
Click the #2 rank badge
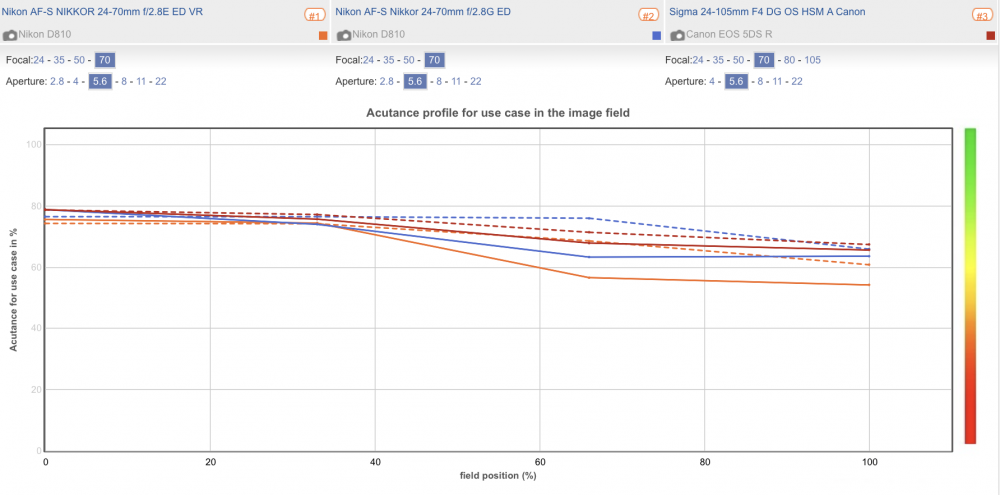click(x=648, y=16)
